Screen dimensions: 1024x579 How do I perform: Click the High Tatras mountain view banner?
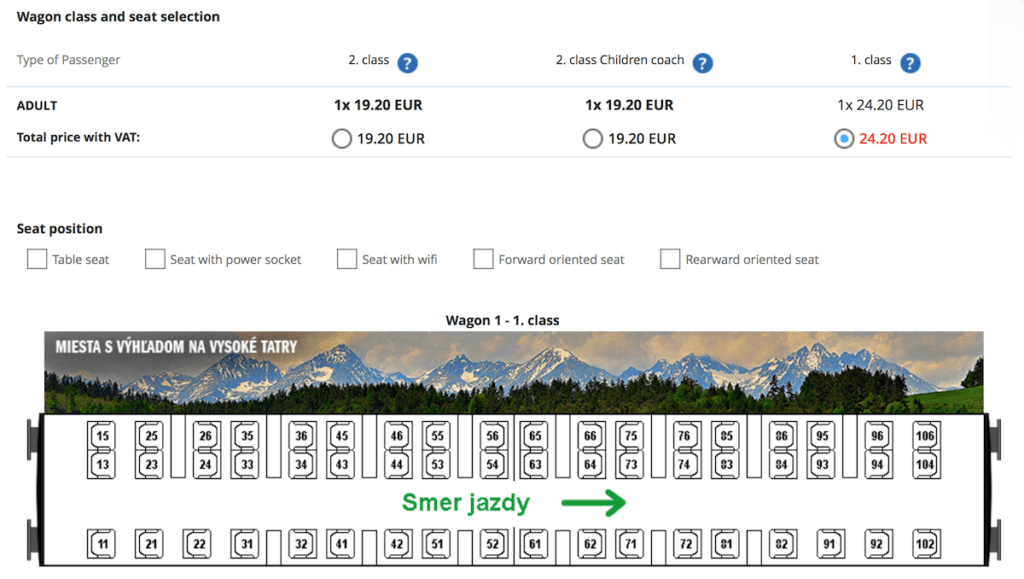click(513, 372)
